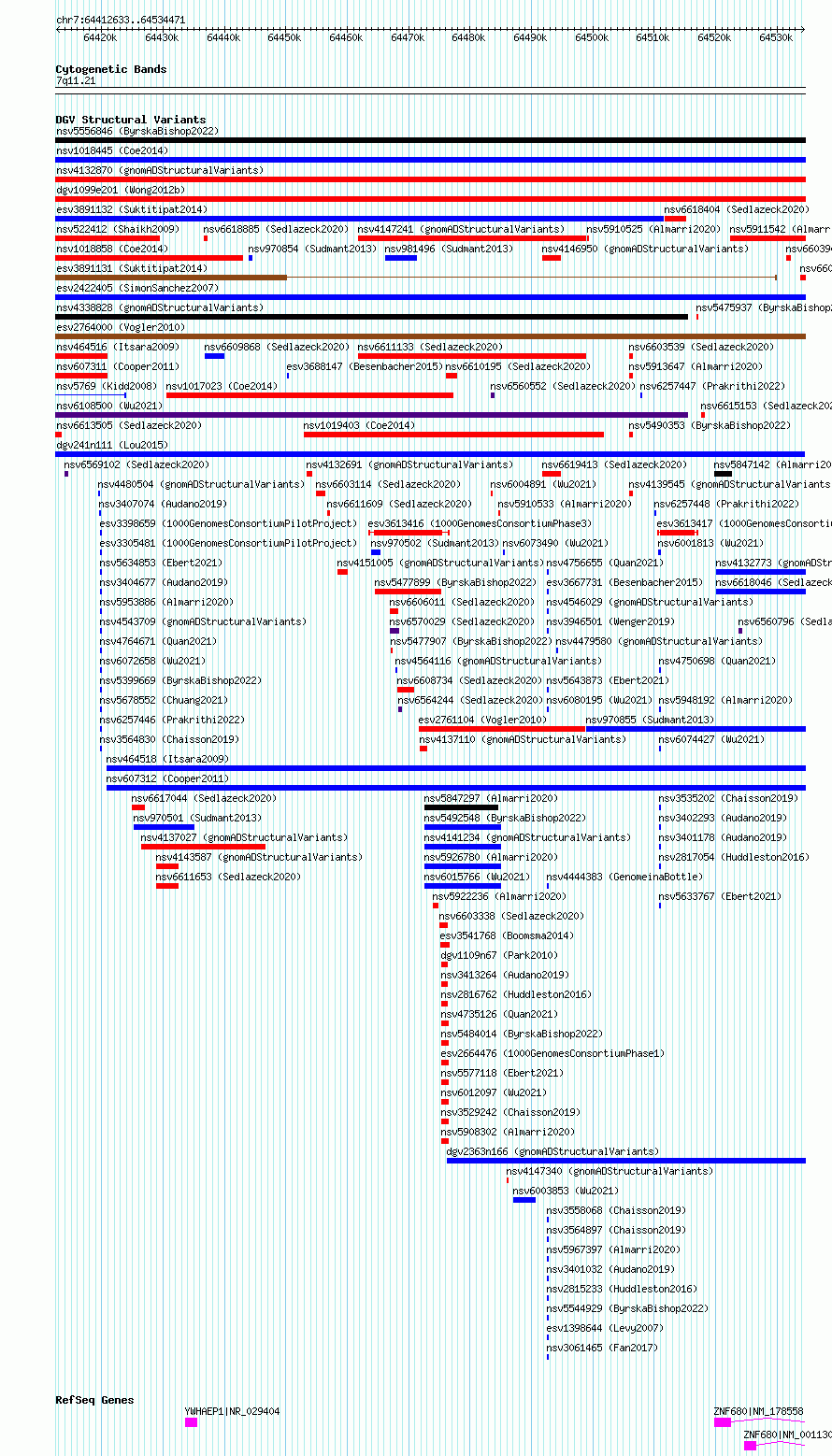Select the esv2664476 1000GenomesConsortiumPhase1 label
The height and width of the screenshot is (1456, 832).
[552, 1053]
